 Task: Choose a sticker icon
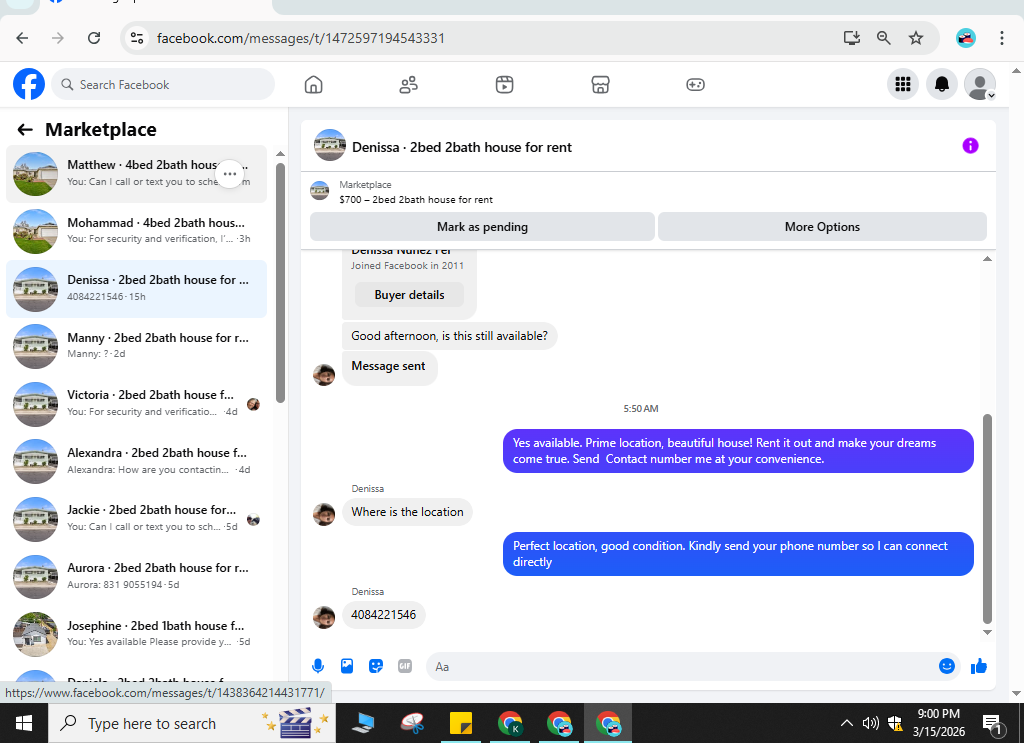coord(376,666)
